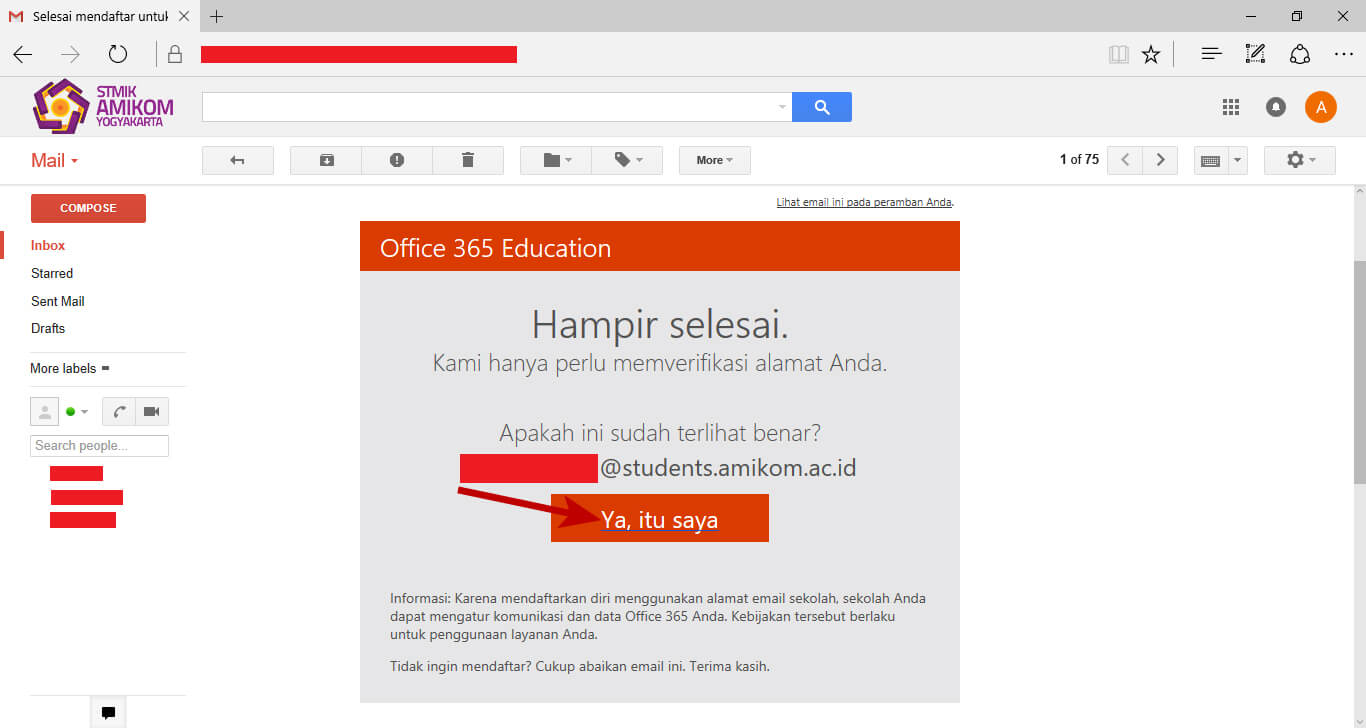Open the notifications bell
Image resolution: width=1366 pixels, height=728 pixels.
(1276, 107)
